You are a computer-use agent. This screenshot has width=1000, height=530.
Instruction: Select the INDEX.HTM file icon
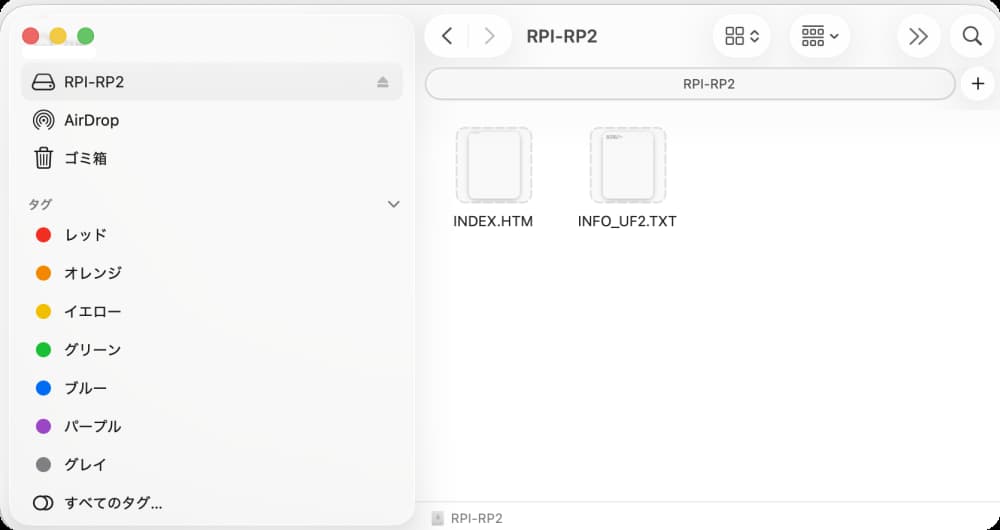pyautogui.click(x=494, y=165)
